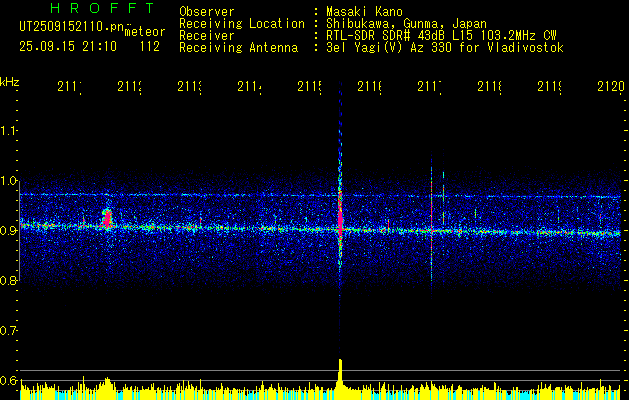
Task: Click the Observer label
Action: 207,12
